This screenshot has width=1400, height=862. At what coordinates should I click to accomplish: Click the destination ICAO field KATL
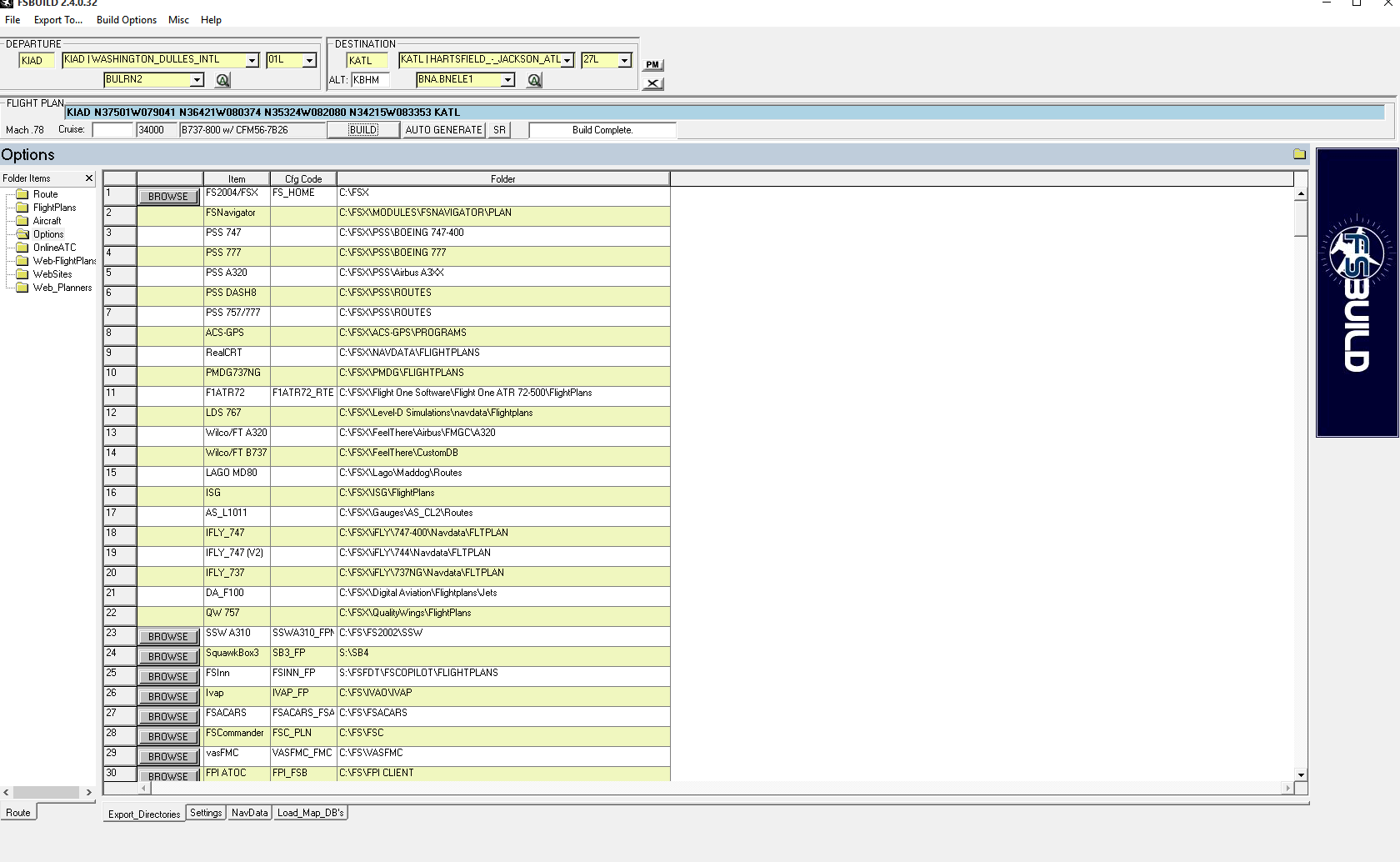367,60
